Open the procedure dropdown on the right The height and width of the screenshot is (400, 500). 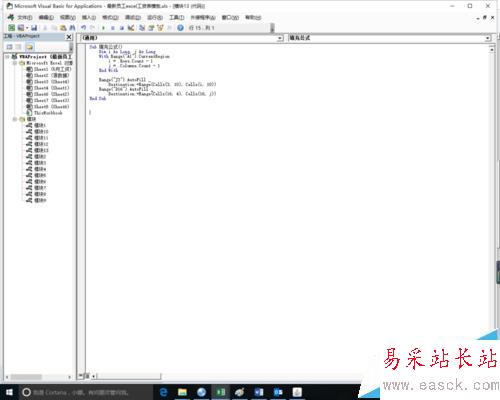(x=488, y=38)
